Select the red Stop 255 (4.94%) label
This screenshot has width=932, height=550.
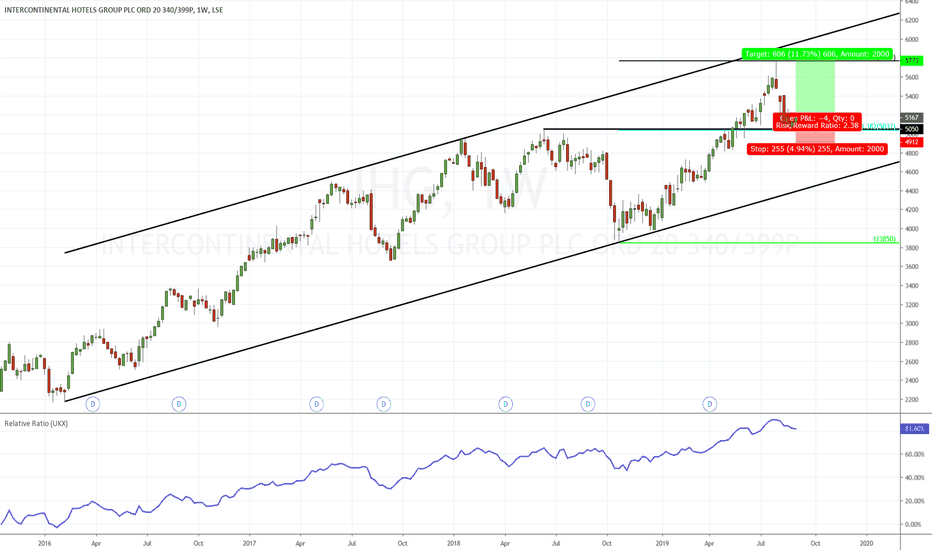pyautogui.click(x=817, y=149)
